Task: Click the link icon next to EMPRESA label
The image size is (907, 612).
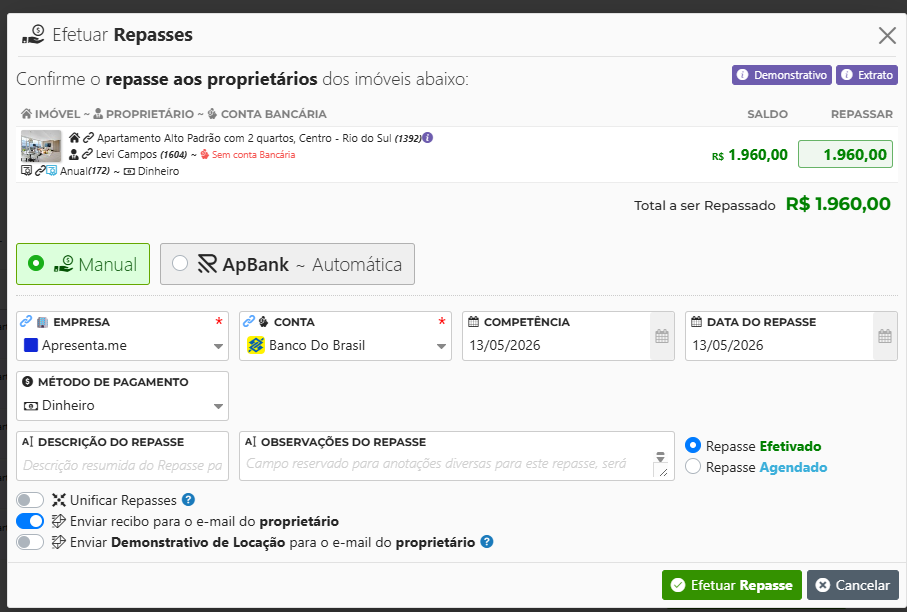Action: click(x=26, y=322)
